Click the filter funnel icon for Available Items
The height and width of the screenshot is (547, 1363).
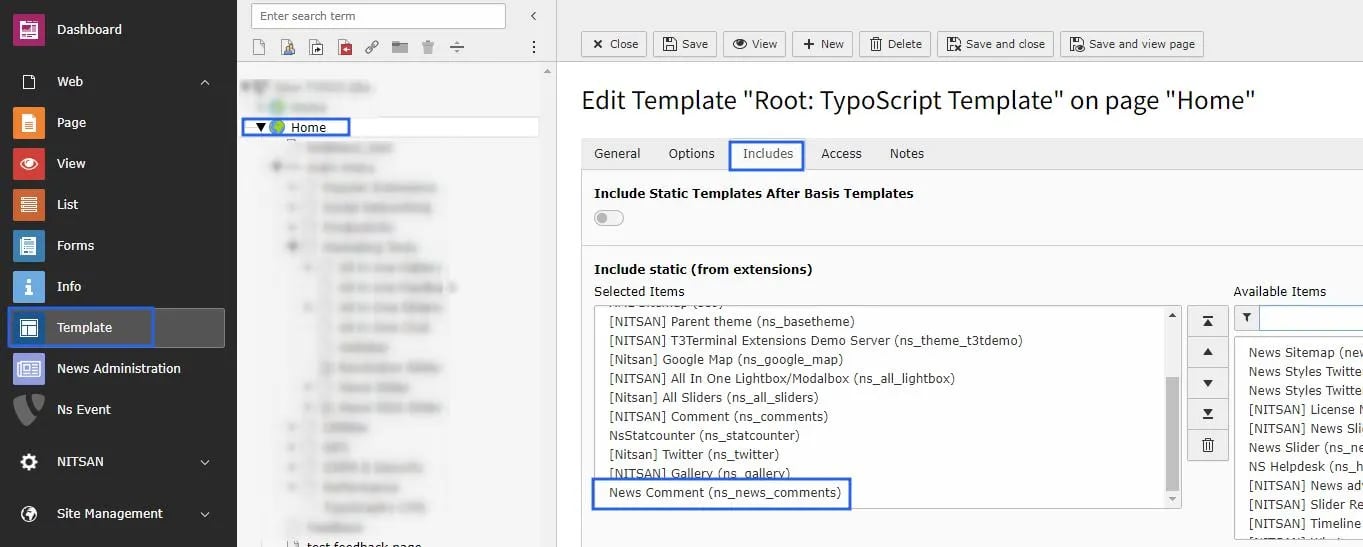[x=1246, y=318]
